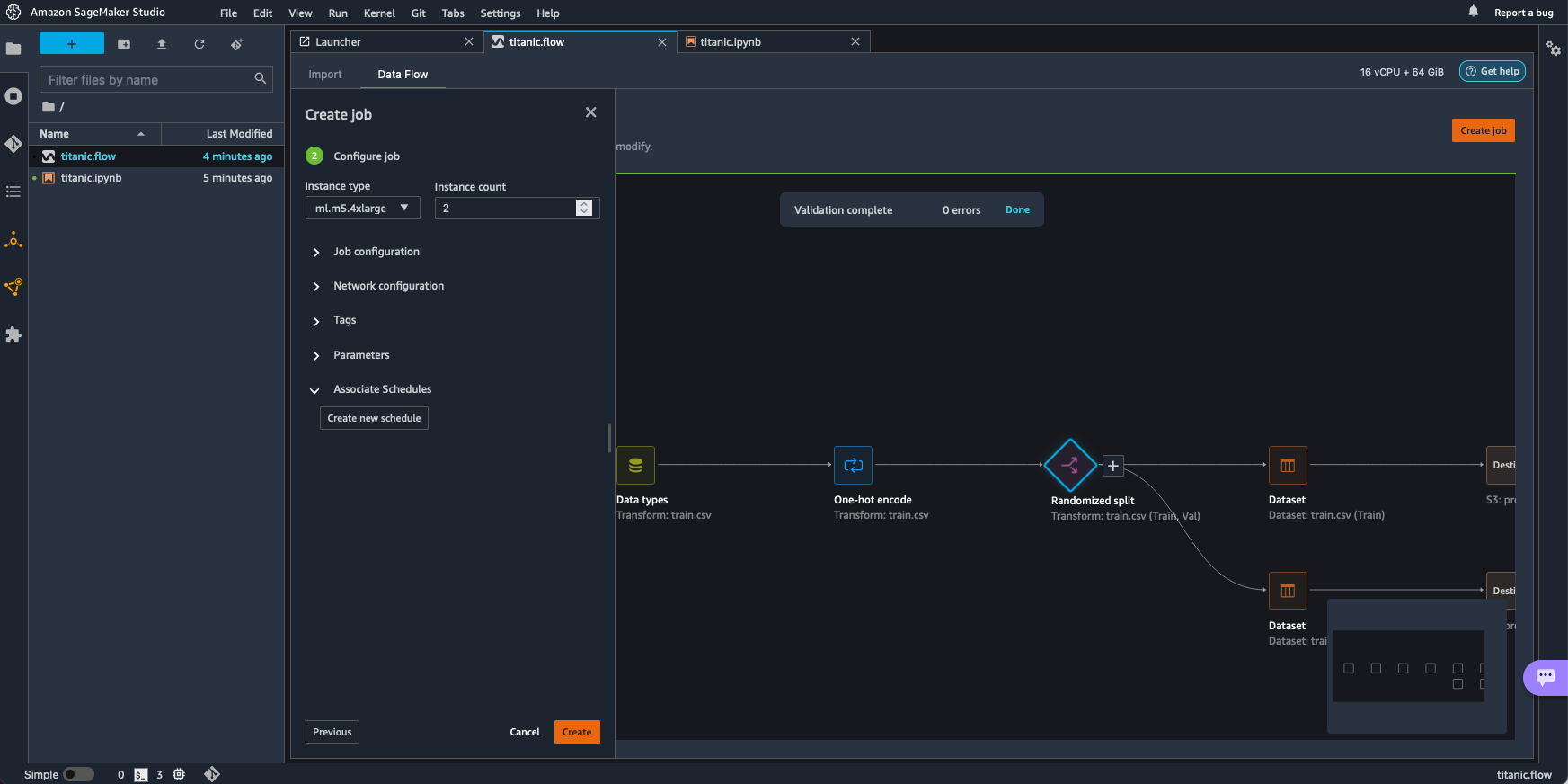Select the One-hot encode transform node
This screenshot has width=1568, height=784.
853,465
